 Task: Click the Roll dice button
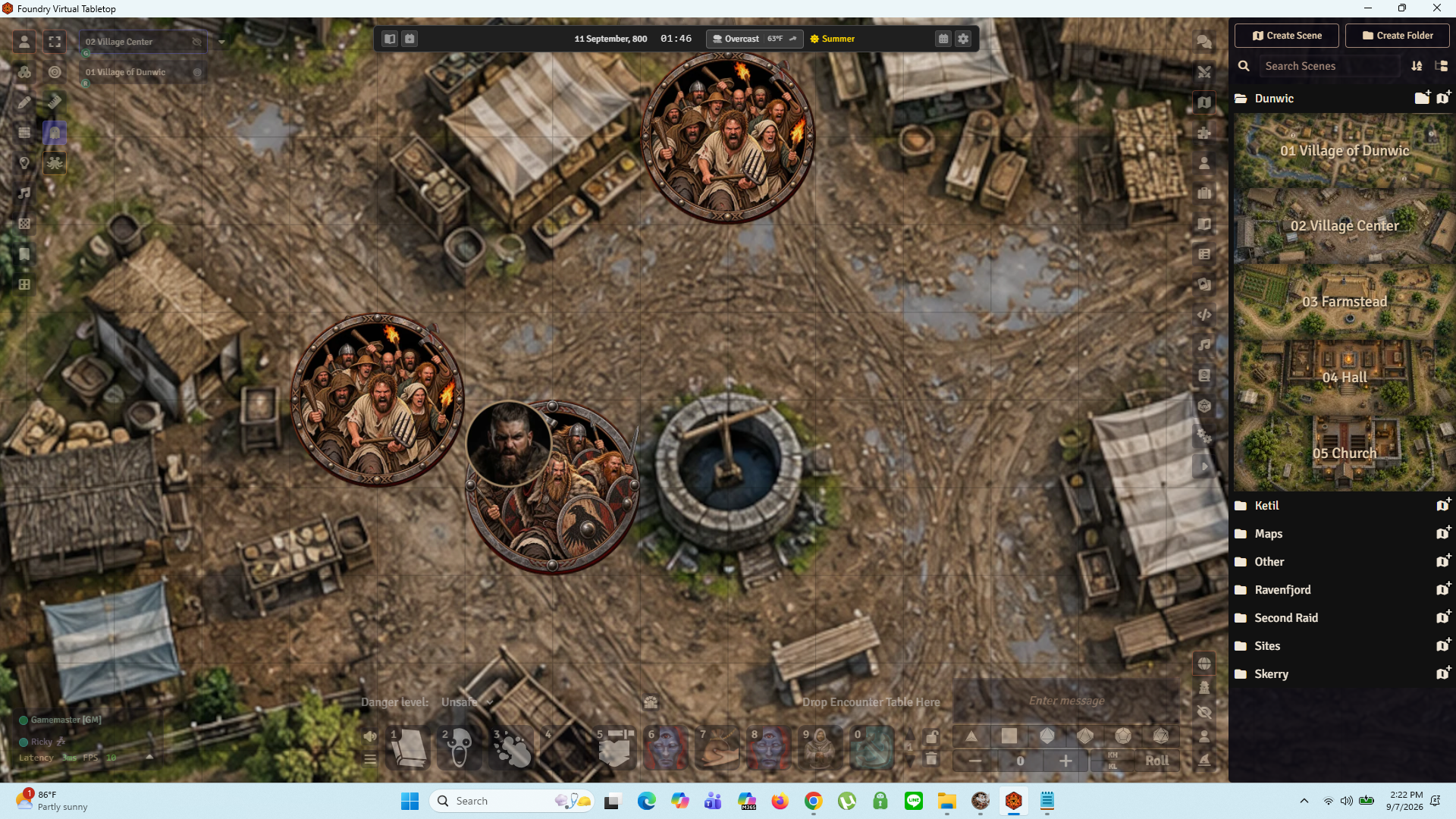[x=1156, y=761]
